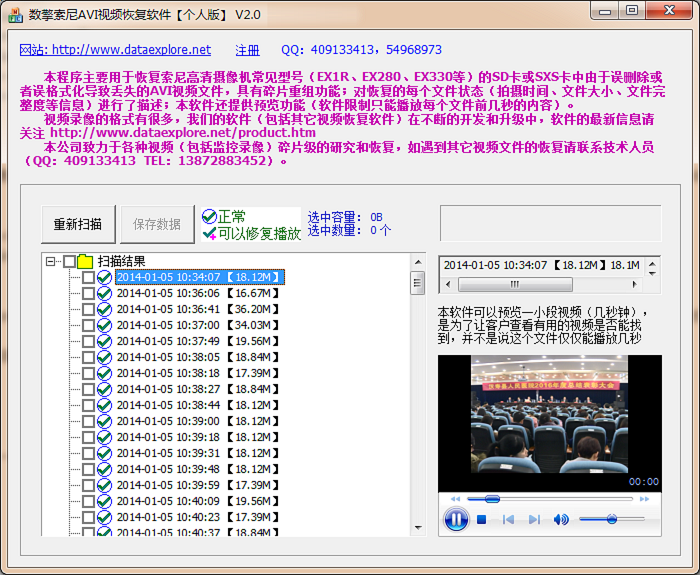Click file list scrollbar up arrow
This screenshot has height=575, width=700.
418,262
